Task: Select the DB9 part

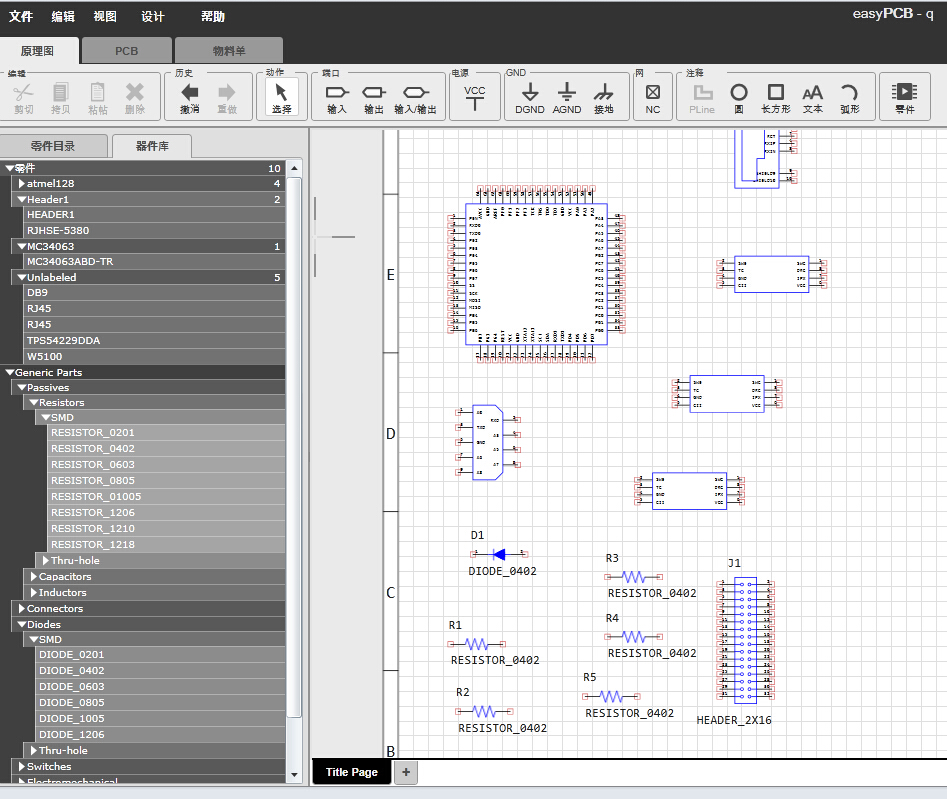Action: [155, 293]
